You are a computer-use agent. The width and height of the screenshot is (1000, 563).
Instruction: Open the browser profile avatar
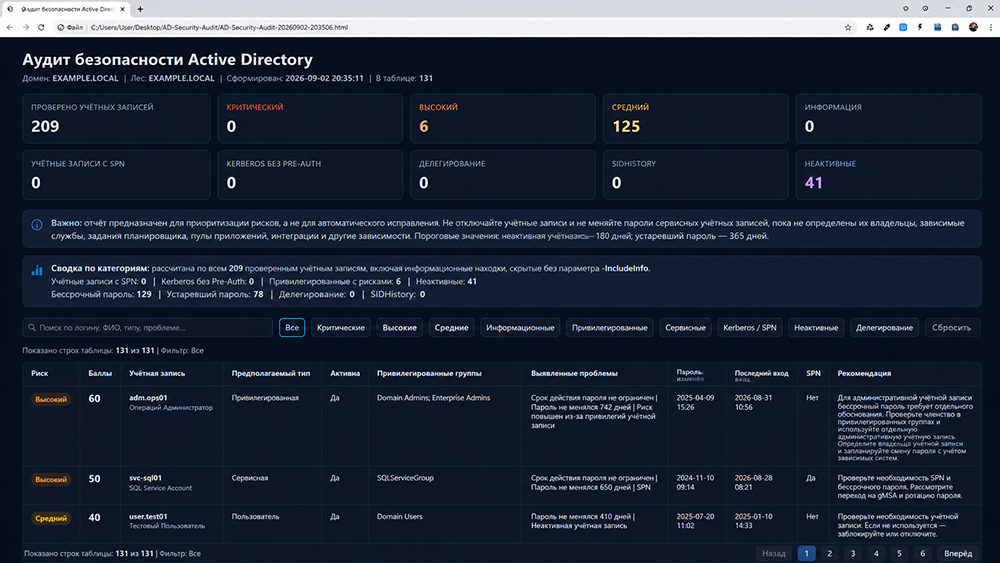pyautogui.click(x=973, y=27)
